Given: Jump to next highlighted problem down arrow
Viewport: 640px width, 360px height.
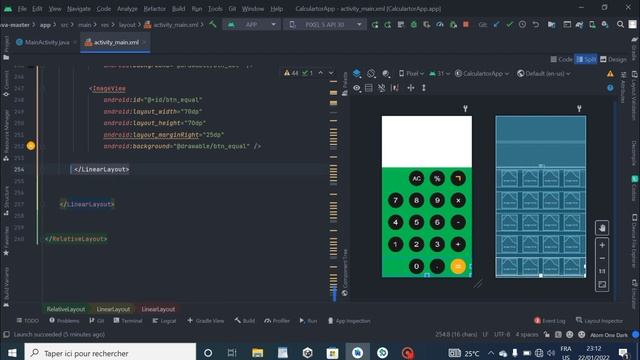Looking at the screenshot, I should click(331, 73).
